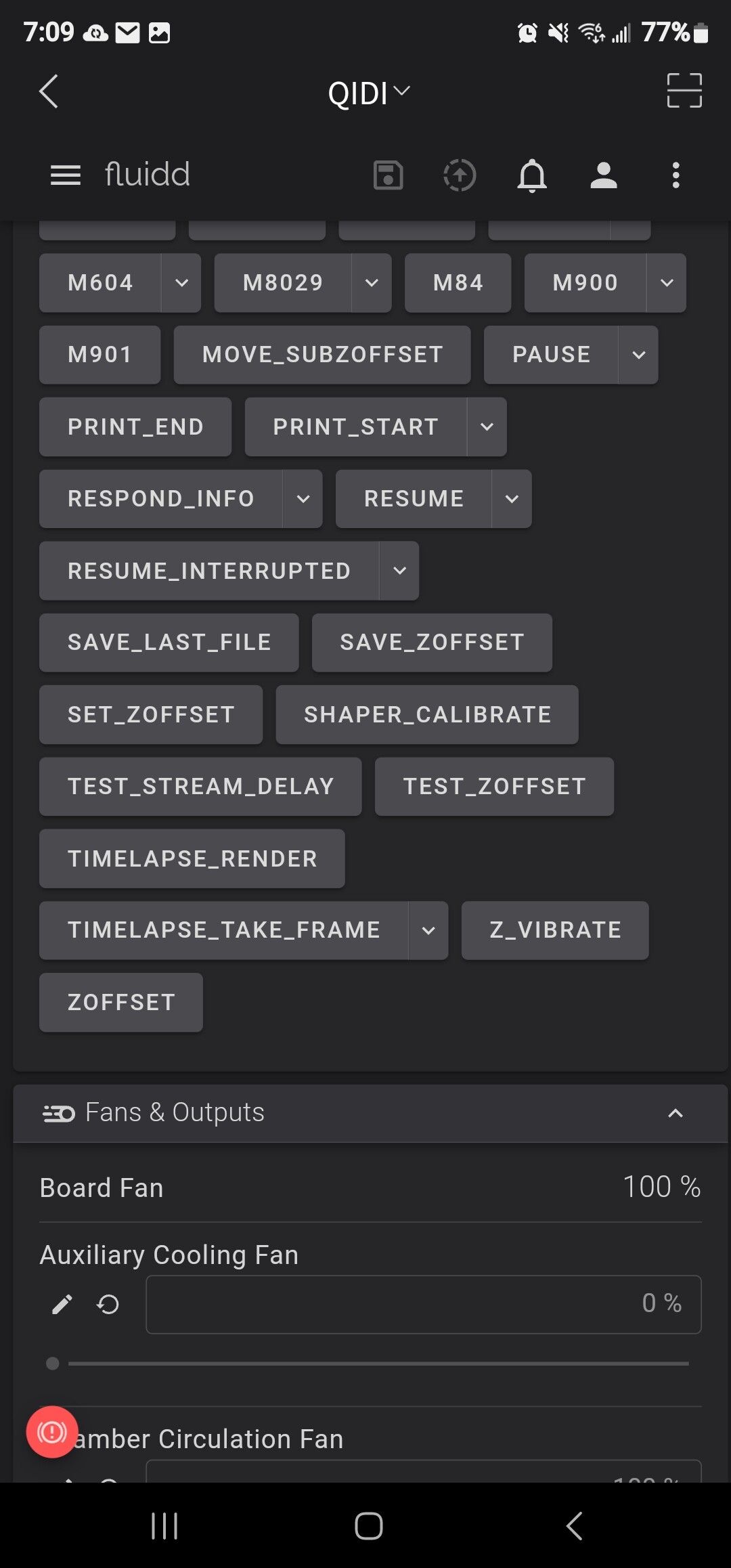The width and height of the screenshot is (731, 1568).
Task: Run the SAVE_ZOFFSET macro button
Action: click(x=432, y=643)
